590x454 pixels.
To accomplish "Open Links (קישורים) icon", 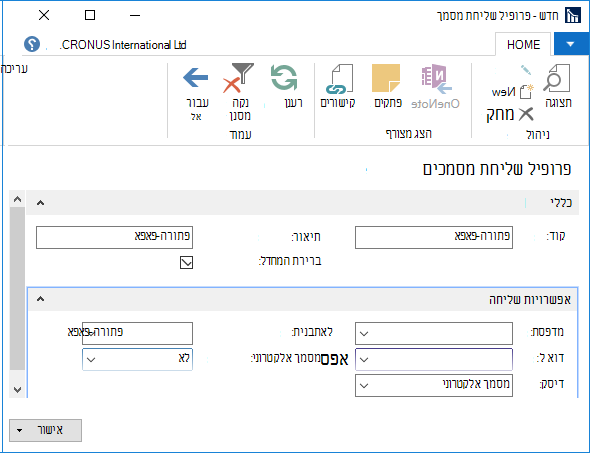I will (339, 79).
